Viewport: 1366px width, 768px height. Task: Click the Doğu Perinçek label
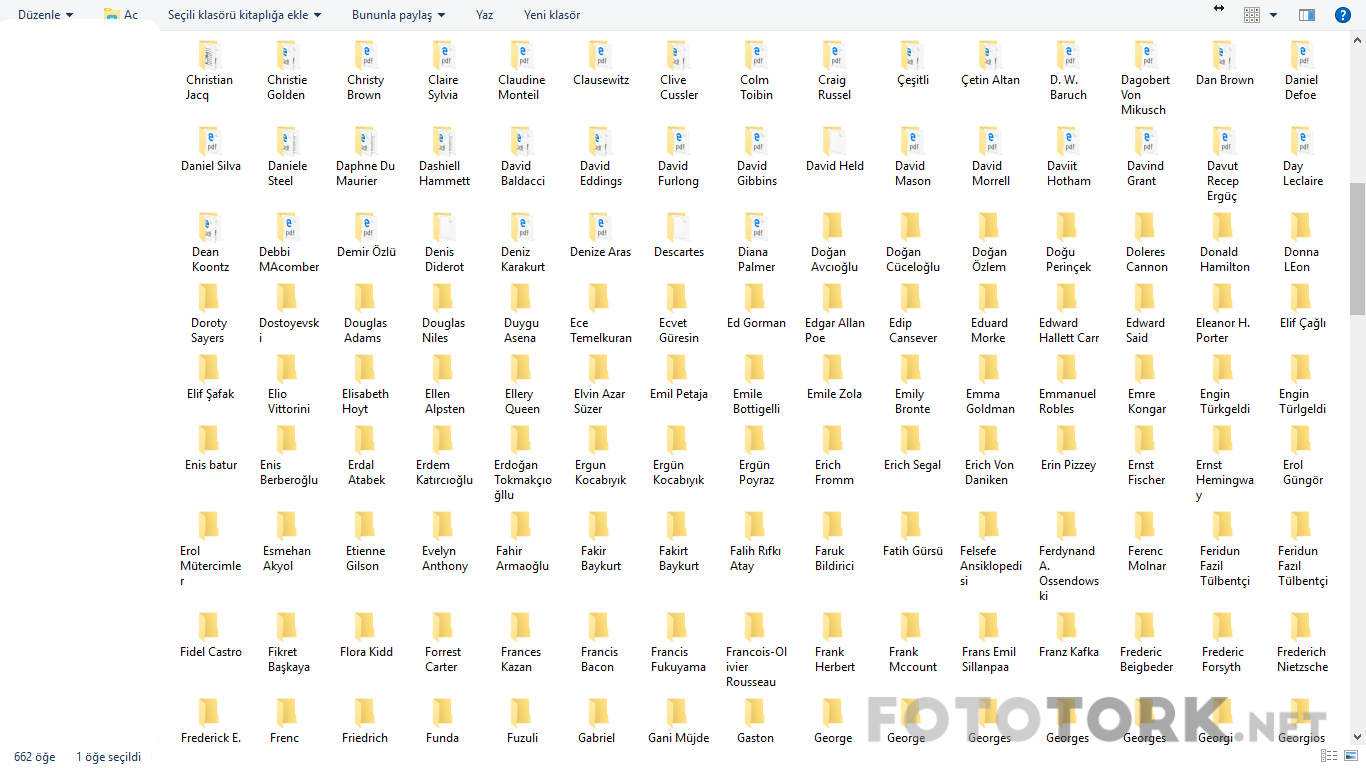[x=1067, y=260]
